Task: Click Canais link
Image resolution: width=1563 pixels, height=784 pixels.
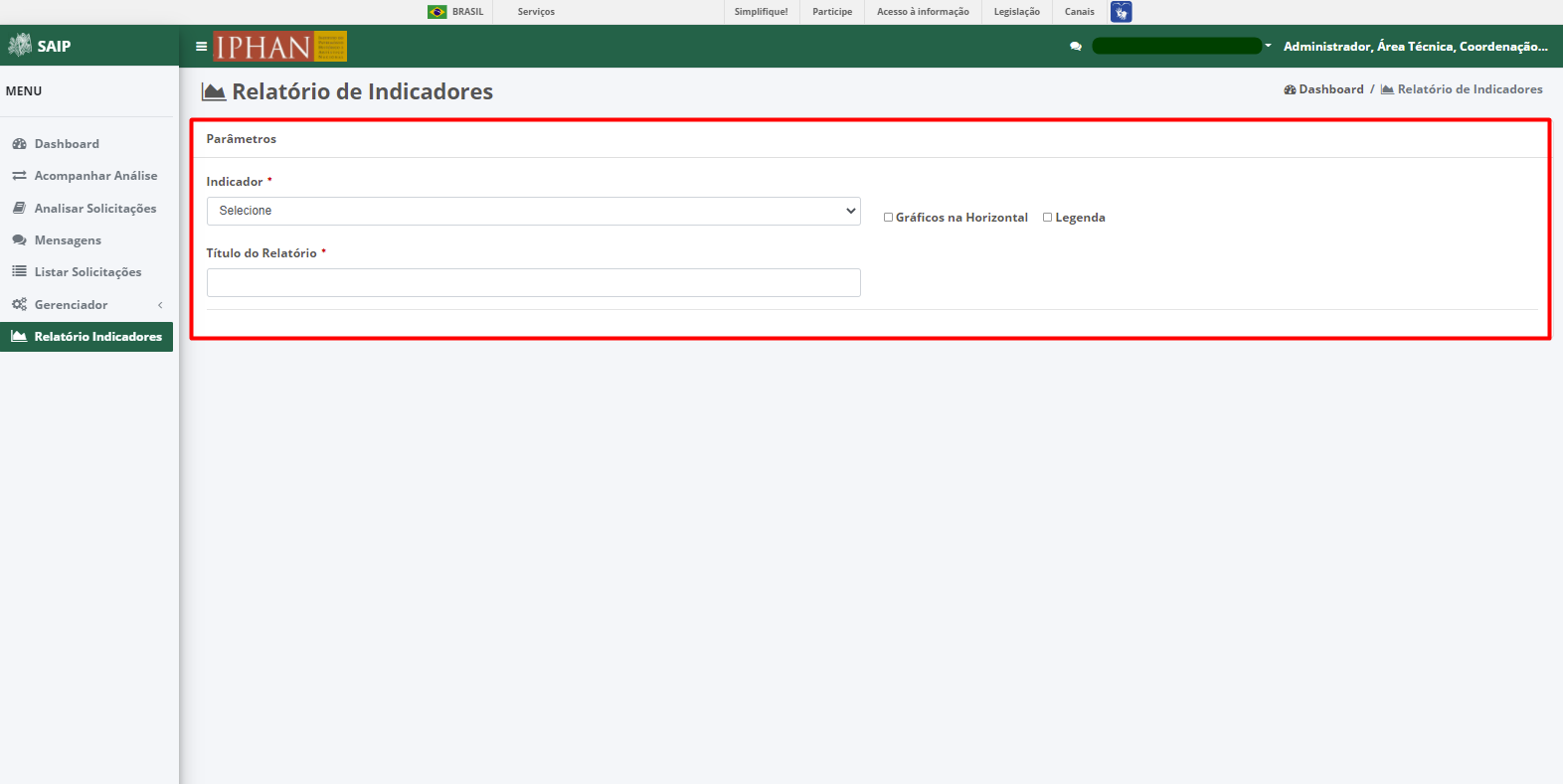Action: (x=1080, y=12)
